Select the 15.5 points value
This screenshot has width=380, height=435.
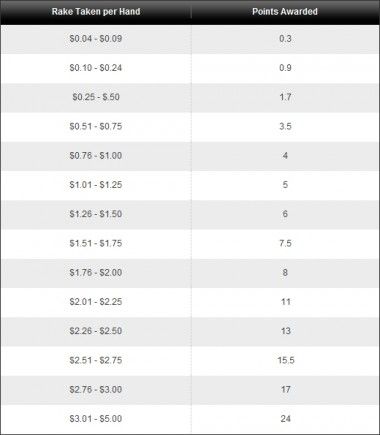point(286,360)
